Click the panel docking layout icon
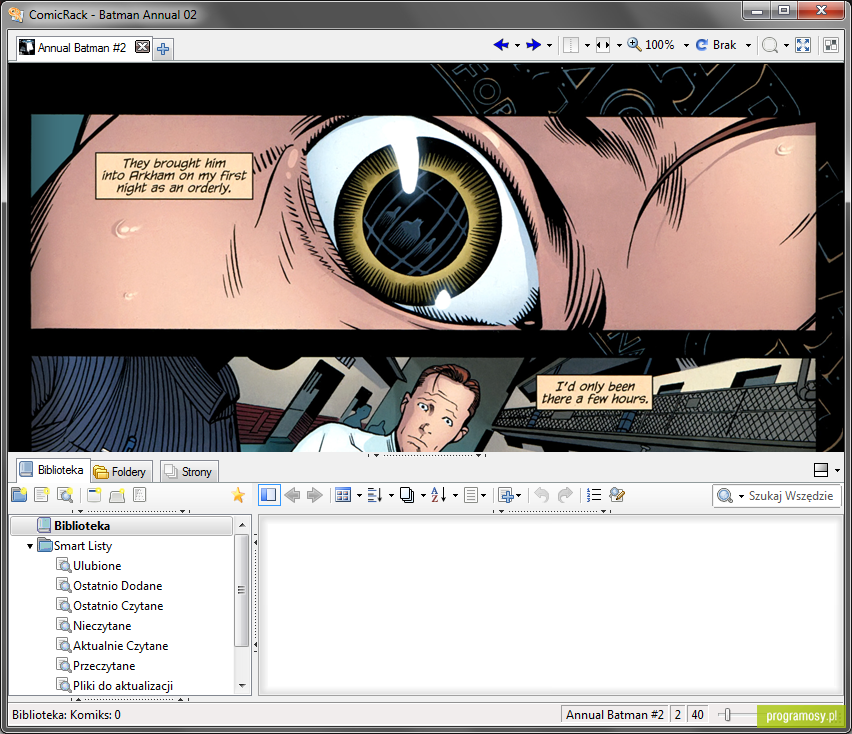The height and width of the screenshot is (734, 852). pos(820,470)
